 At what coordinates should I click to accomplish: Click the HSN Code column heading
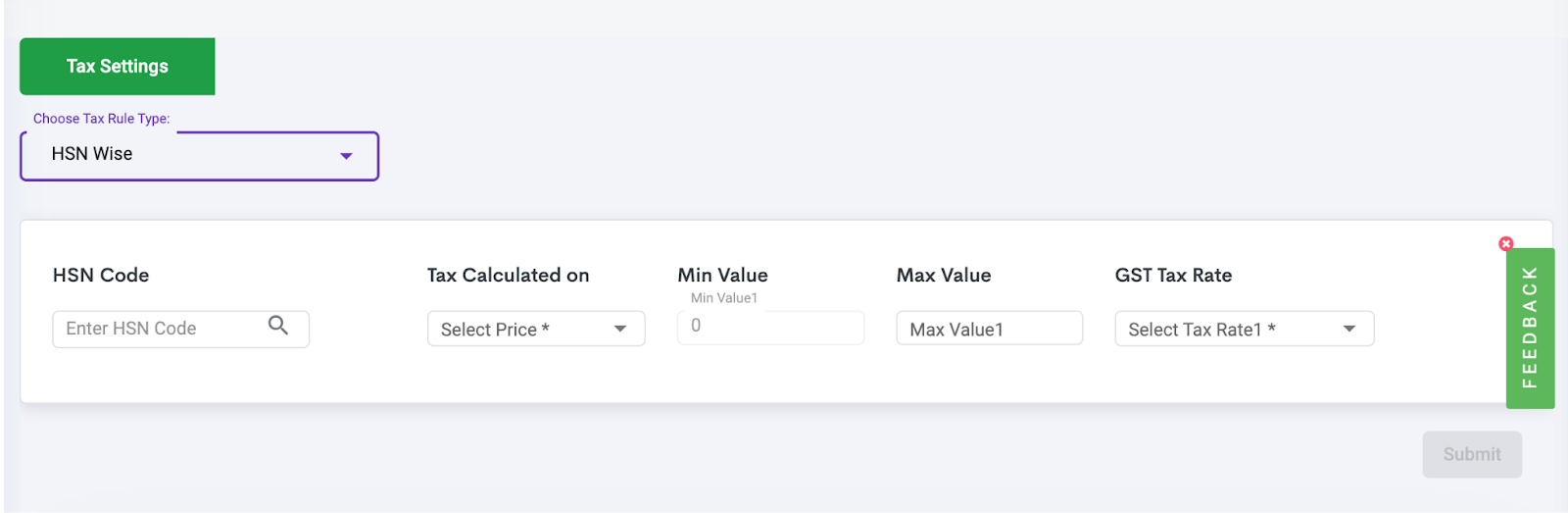[101, 276]
